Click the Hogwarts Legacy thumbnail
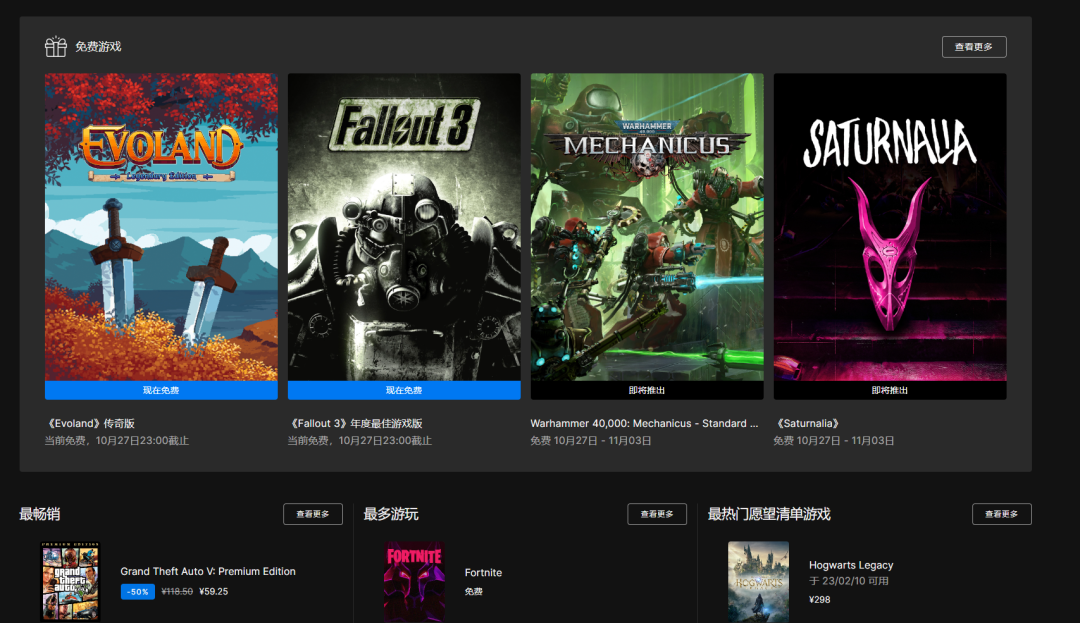Screen dimensions: 1080x623 [x=758, y=582]
